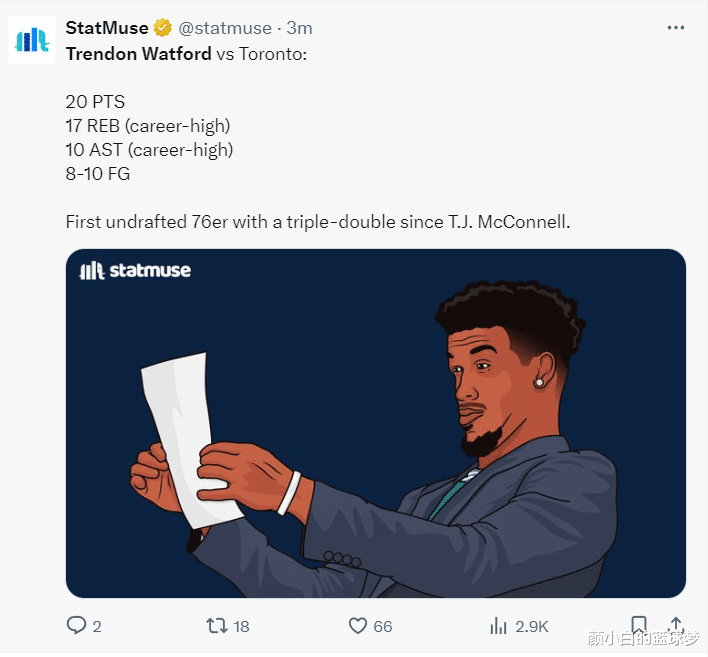Click the retweet count of 18
The height and width of the screenshot is (657, 708).
tap(241, 627)
